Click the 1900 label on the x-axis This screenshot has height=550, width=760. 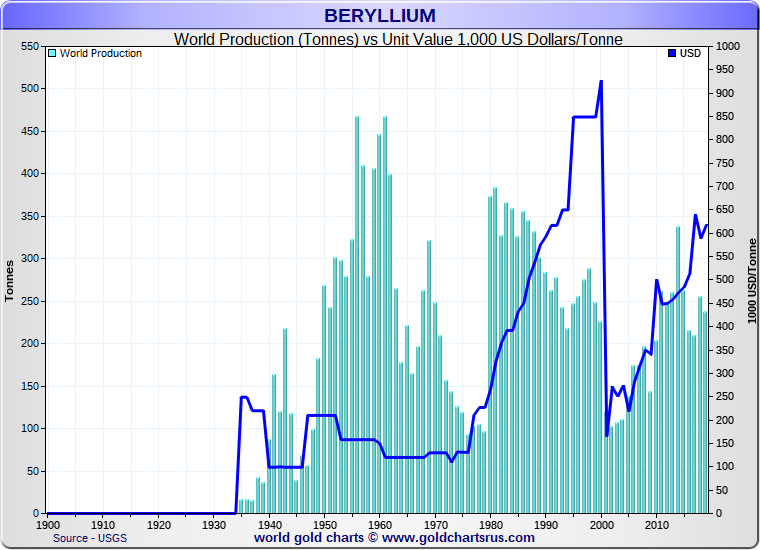coord(47,524)
